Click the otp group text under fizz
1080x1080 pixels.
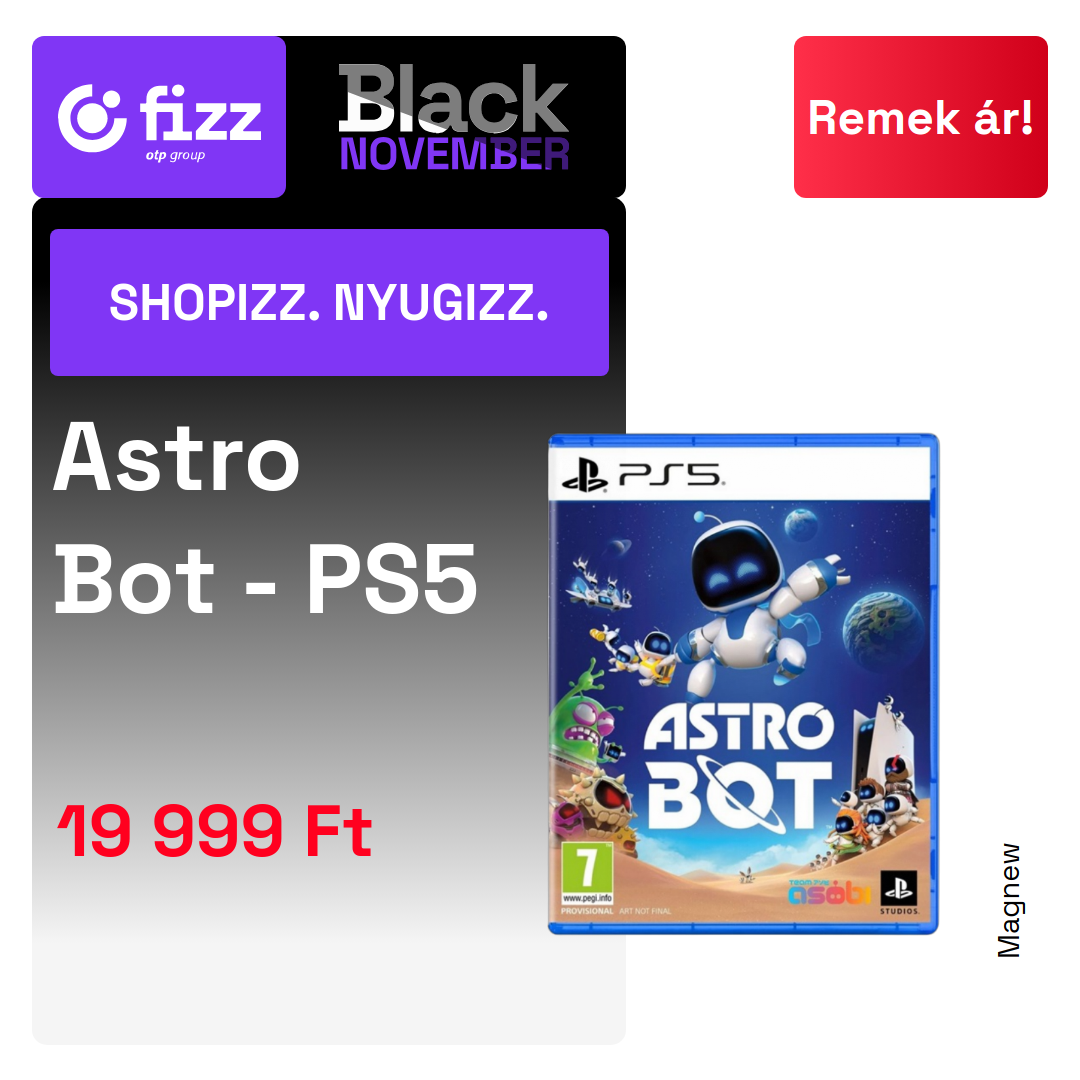point(175,155)
